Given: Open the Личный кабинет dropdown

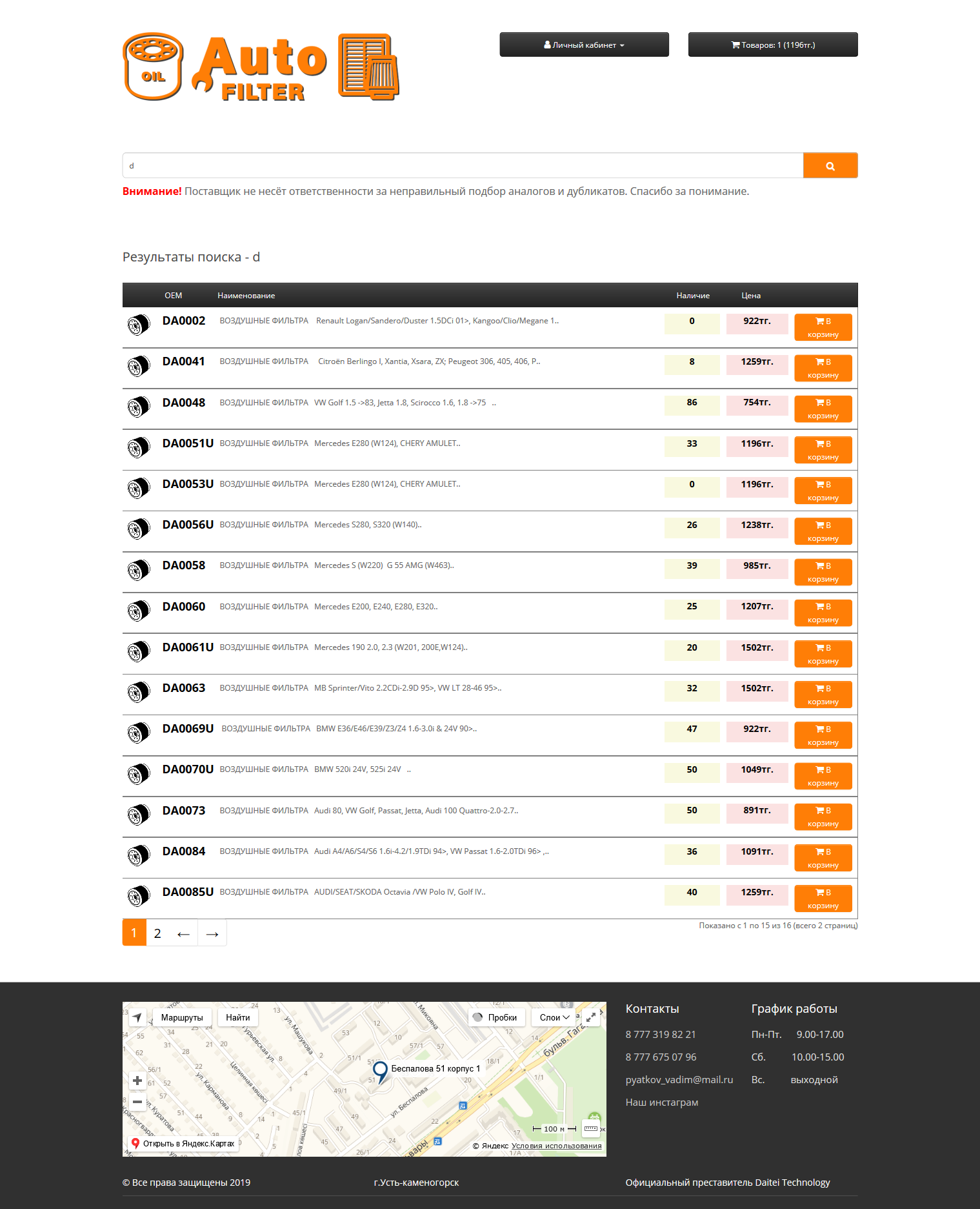Looking at the screenshot, I should pos(584,45).
